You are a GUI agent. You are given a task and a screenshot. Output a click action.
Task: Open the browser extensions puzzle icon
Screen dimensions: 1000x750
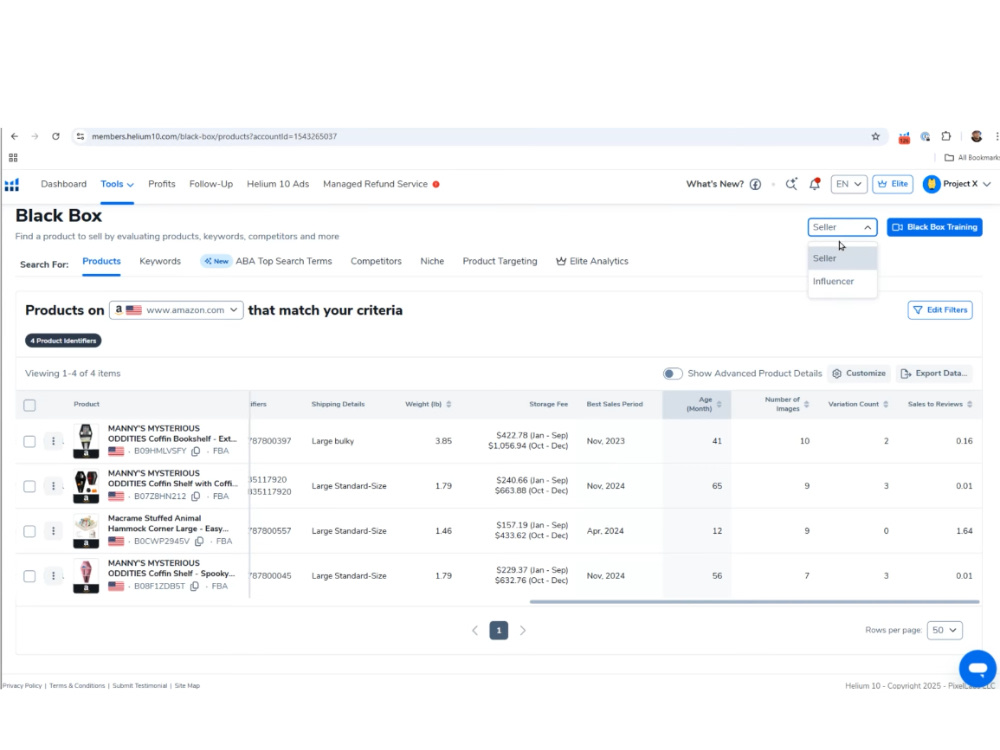point(946,136)
